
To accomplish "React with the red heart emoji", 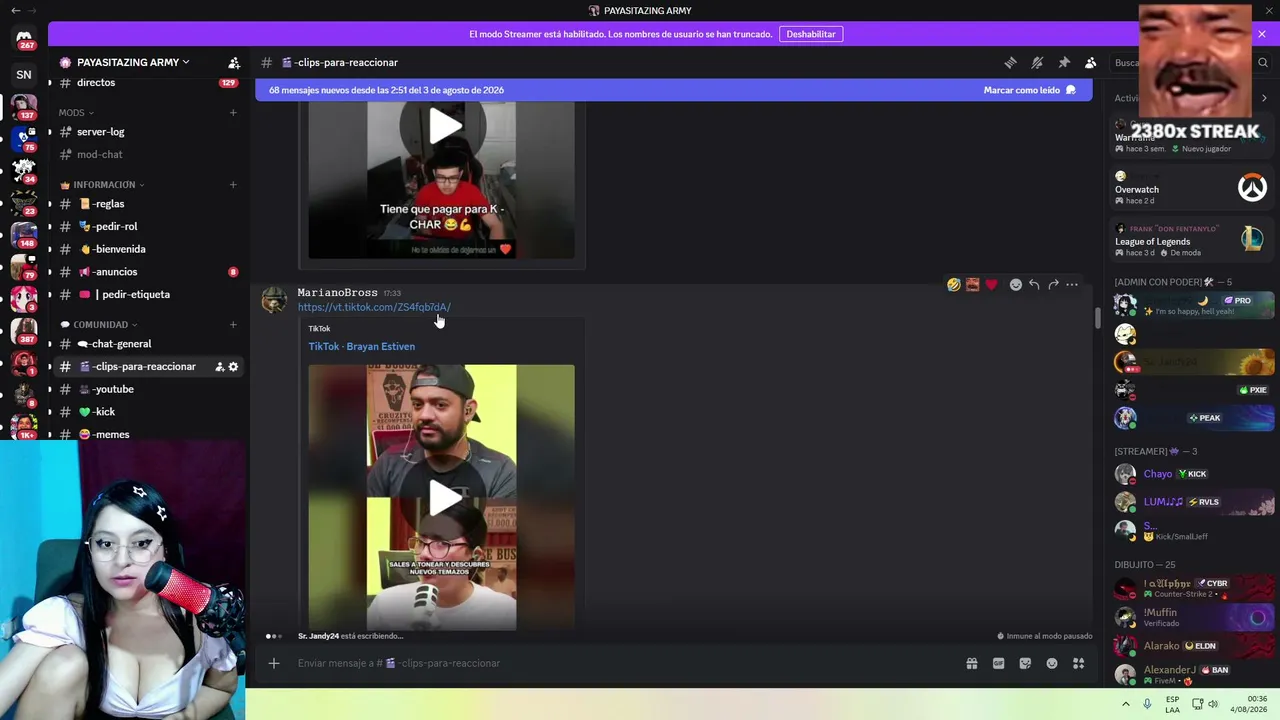I will pyautogui.click(x=991, y=285).
